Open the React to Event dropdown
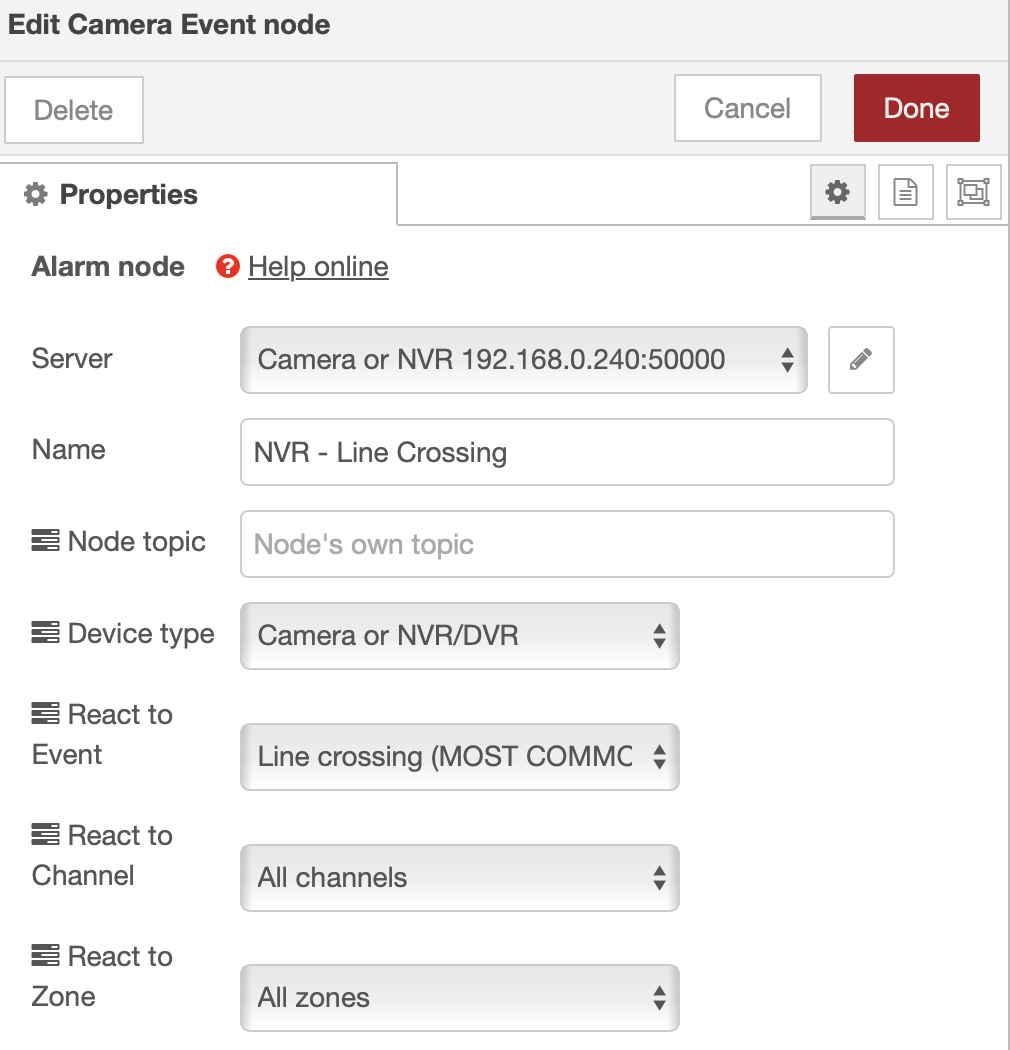The image size is (1010, 1050). (459, 757)
